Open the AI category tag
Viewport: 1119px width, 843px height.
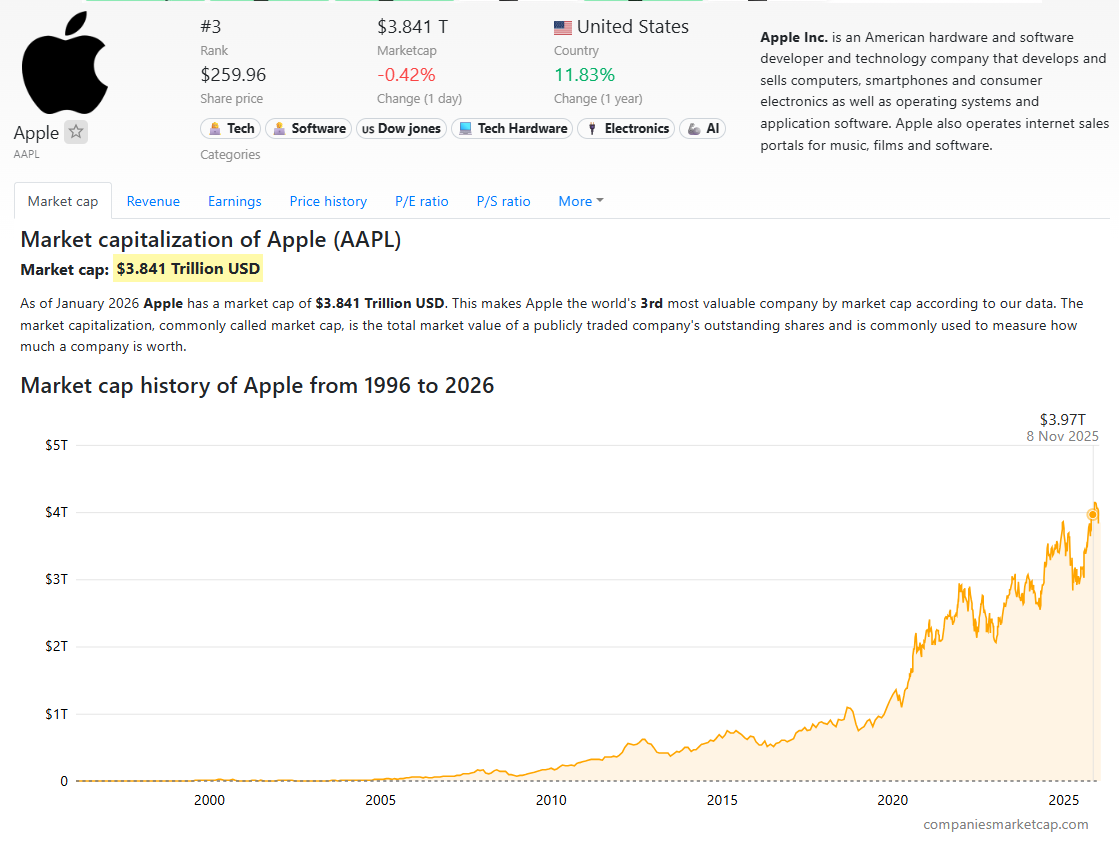(x=702, y=128)
